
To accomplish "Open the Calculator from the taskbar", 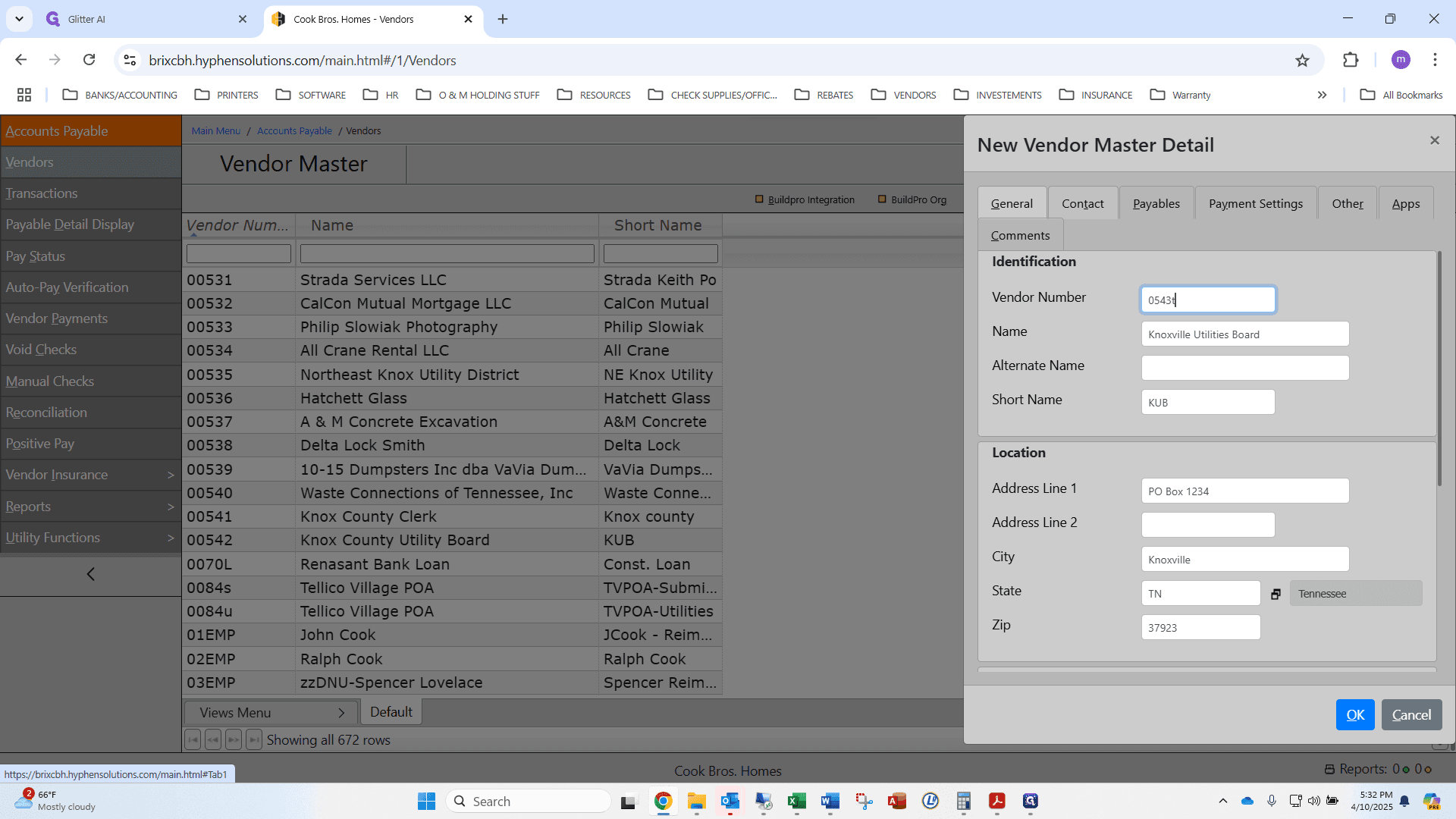I will tap(963, 801).
